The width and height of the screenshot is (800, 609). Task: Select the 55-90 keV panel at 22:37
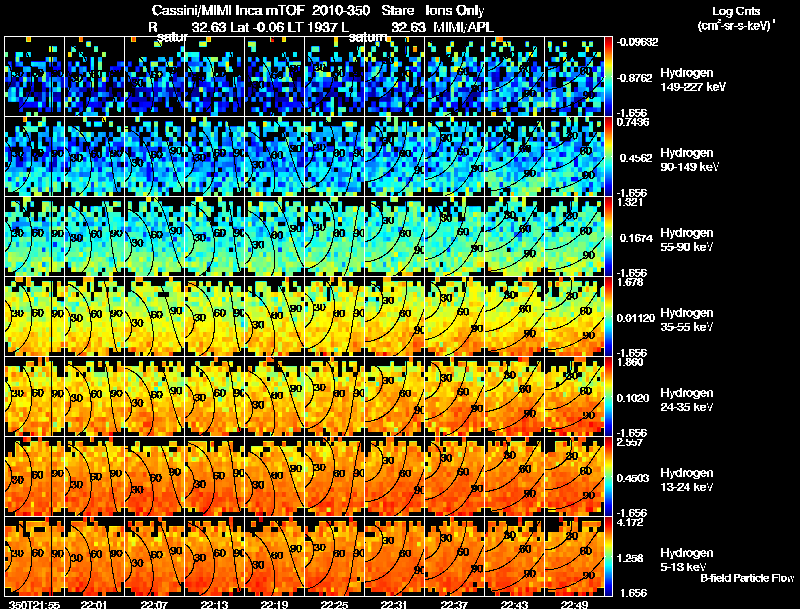coord(454,237)
